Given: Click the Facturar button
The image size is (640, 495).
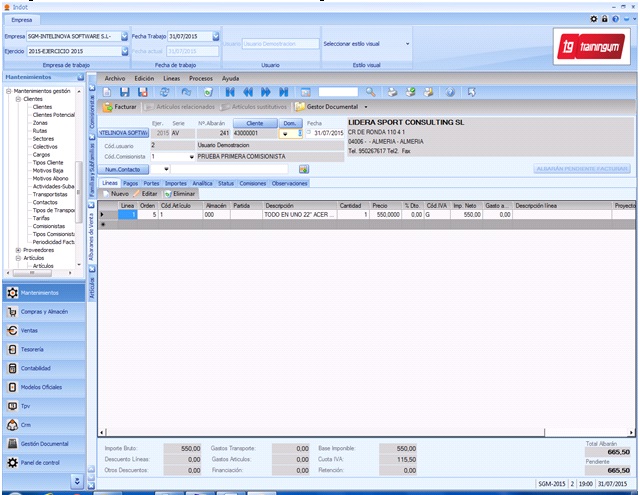Looking at the screenshot, I should (x=120, y=106).
